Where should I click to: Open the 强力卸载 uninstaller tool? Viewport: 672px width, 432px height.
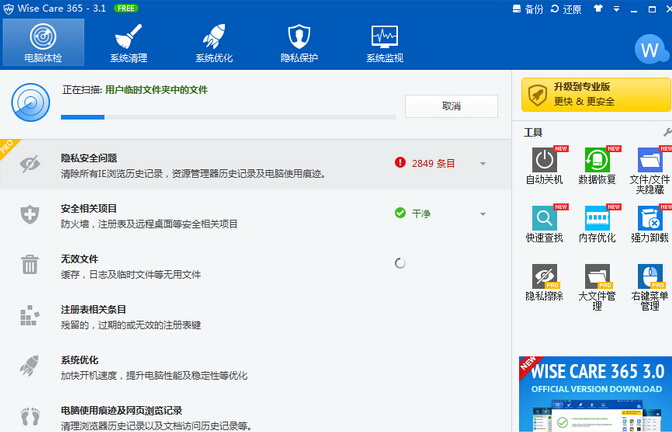pyautogui.click(x=650, y=224)
